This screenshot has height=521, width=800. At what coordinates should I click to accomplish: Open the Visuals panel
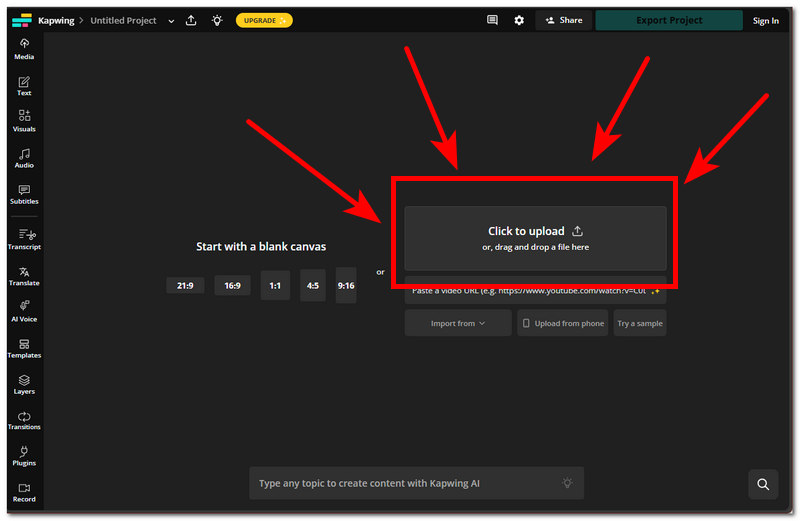click(x=24, y=121)
